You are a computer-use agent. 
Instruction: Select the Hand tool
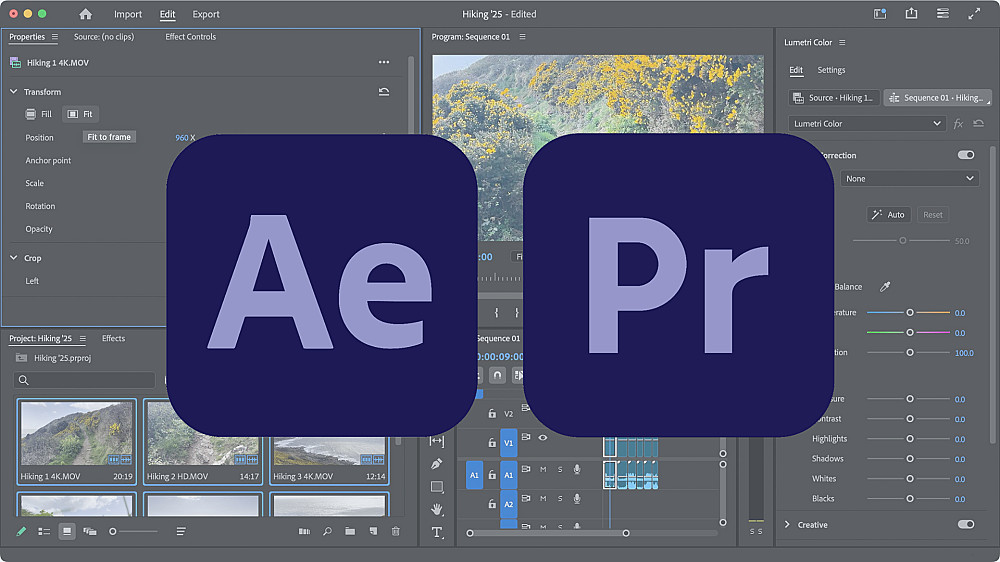pos(437,509)
